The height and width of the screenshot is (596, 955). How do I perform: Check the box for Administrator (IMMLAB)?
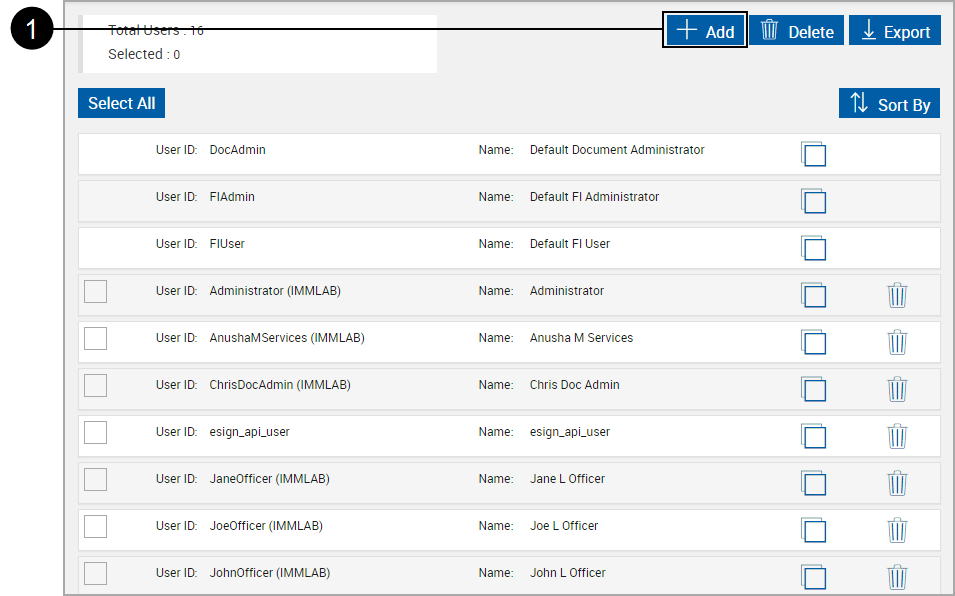pos(95,291)
